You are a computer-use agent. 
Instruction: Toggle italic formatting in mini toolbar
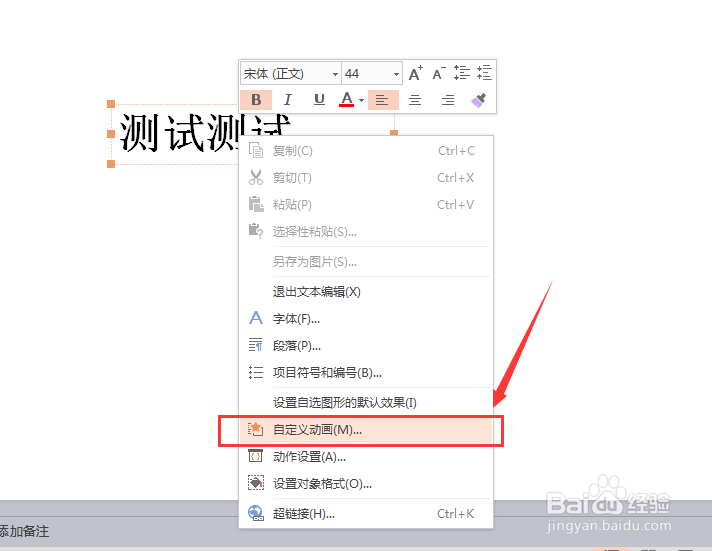287,99
